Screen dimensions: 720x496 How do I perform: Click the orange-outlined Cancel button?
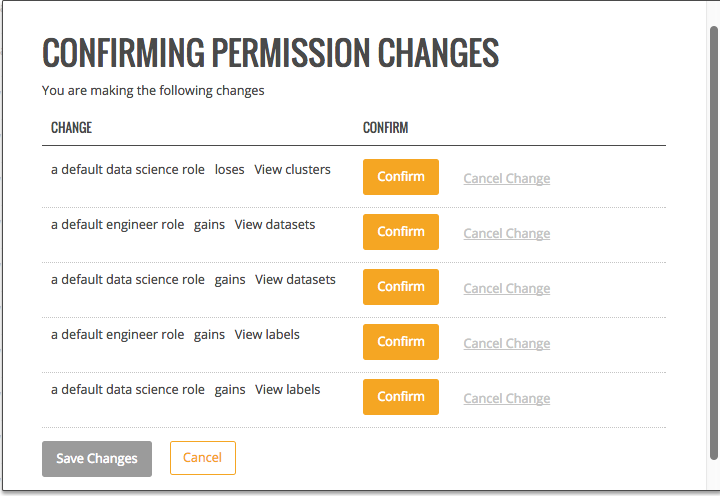pyautogui.click(x=202, y=458)
